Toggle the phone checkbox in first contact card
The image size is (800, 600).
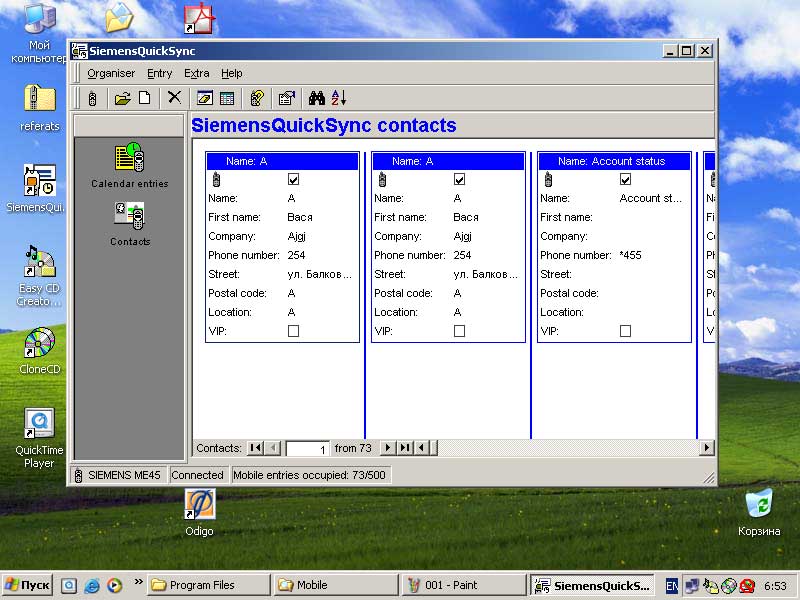click(293, 179)
